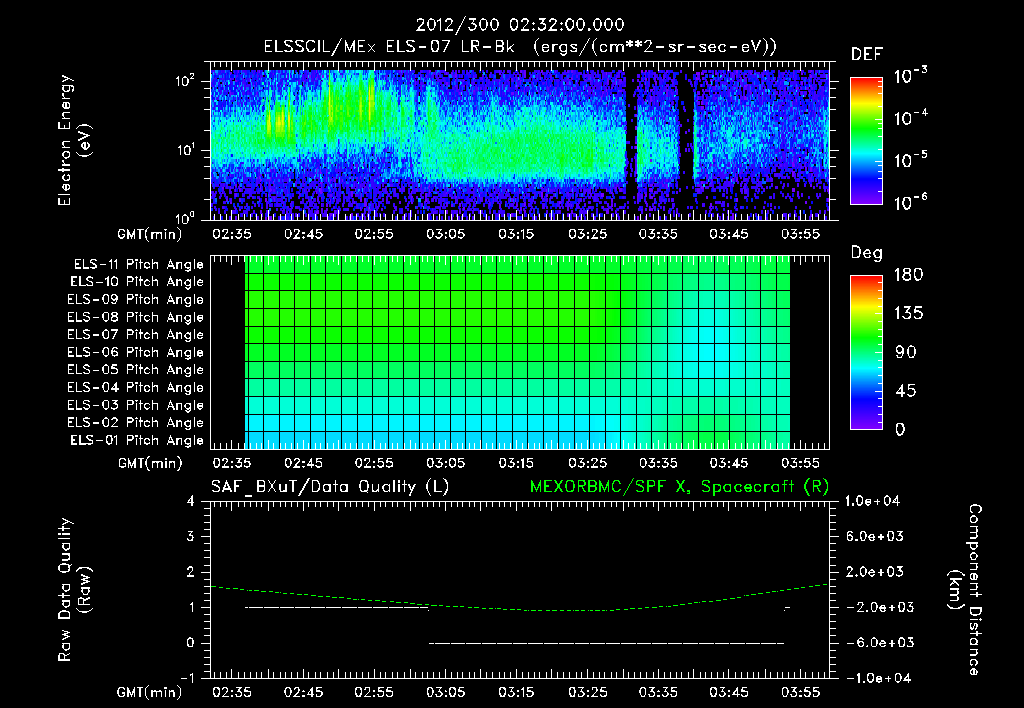Click the green dashed spacecraft X trace

coord(519,598)
